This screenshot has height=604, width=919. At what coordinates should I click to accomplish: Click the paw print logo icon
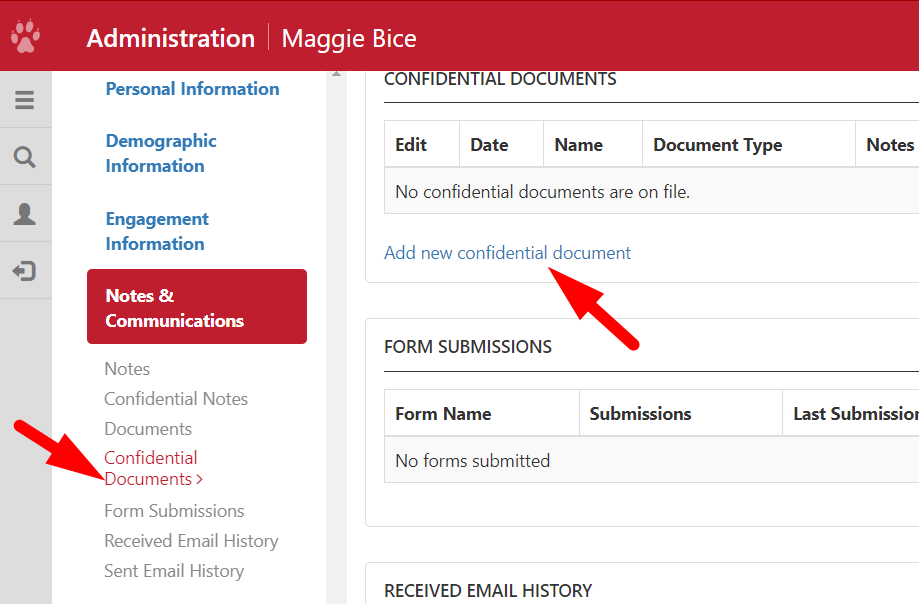coord(25,36)
